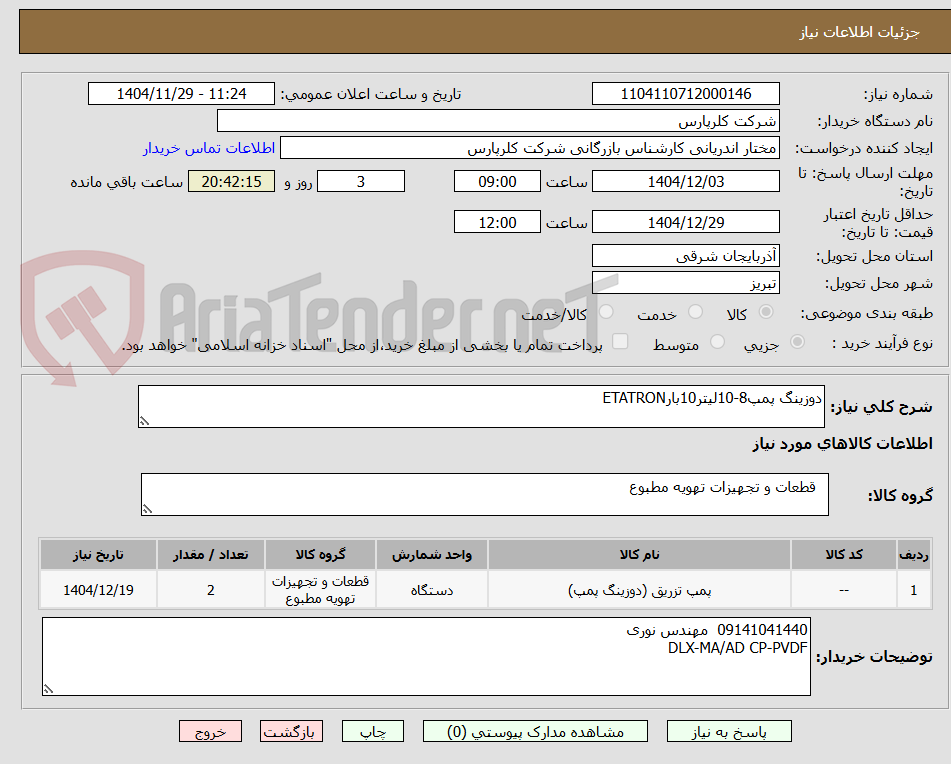Click the announcement date field 1404/11/29 - 11:24
The width and height of the screenshot is (951, 764).
pyautogui.click(x=181, y=94)
